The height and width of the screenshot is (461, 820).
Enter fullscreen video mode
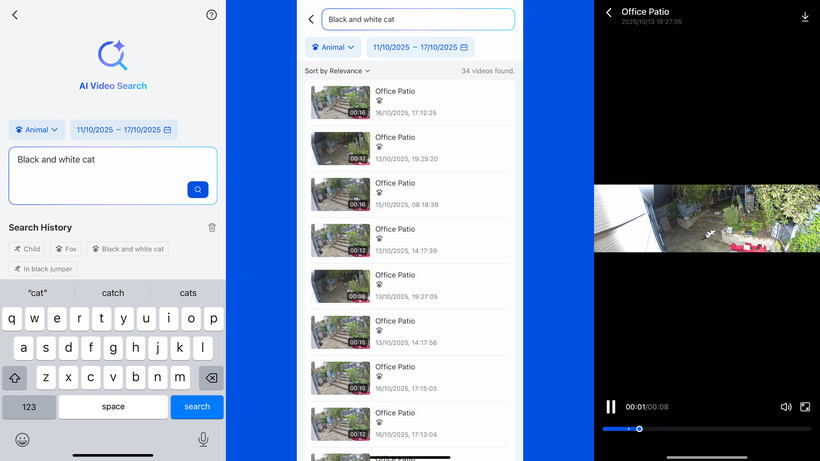pos(805,407)
